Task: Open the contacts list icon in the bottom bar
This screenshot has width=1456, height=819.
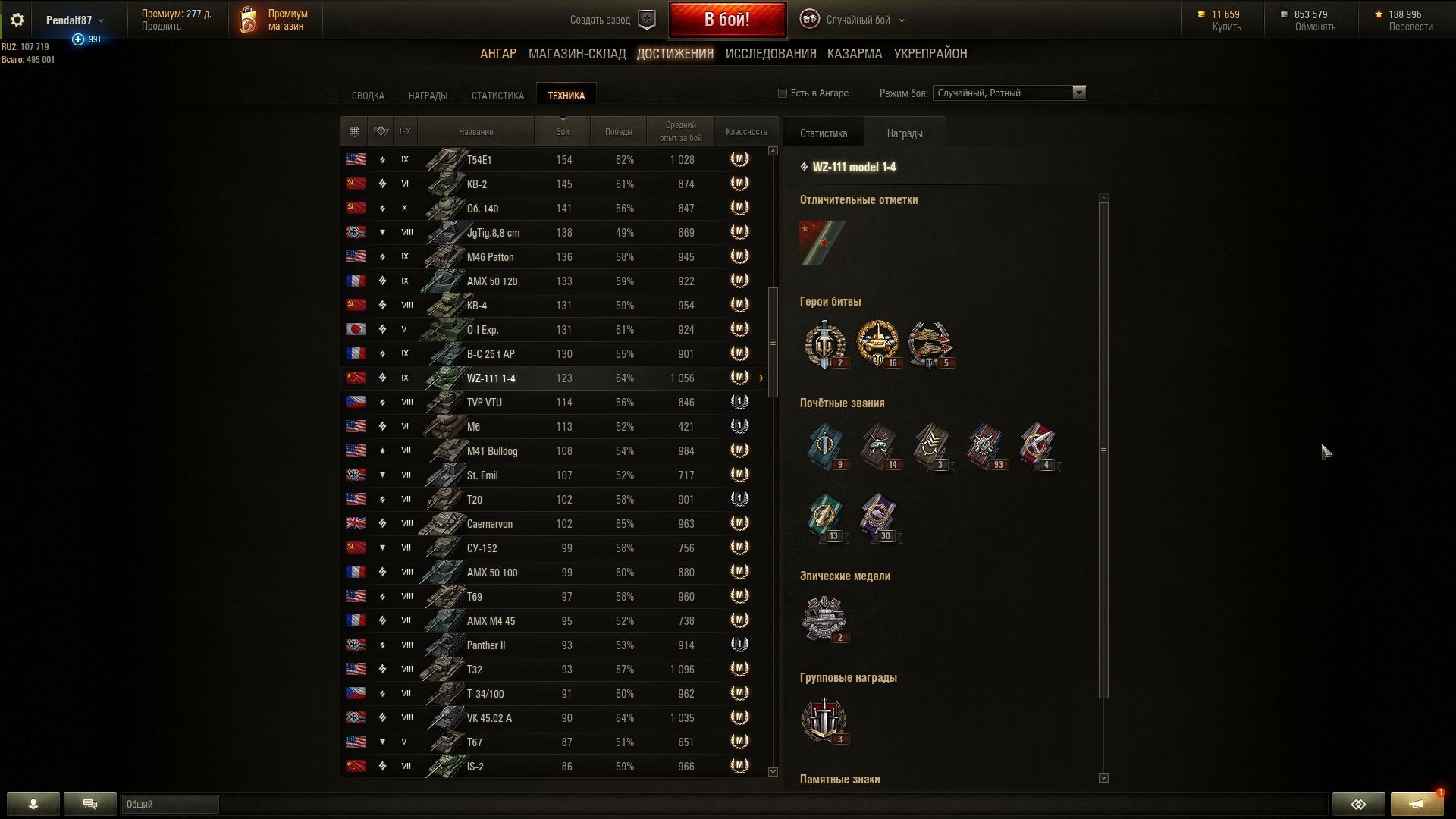Action: point(33,804)
